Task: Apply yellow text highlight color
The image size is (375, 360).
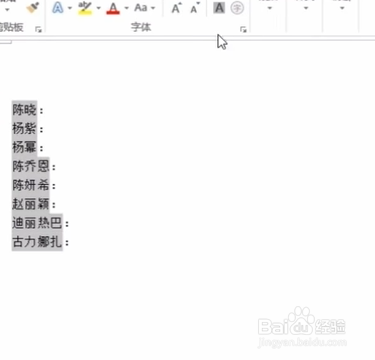Action: click(85, 8)
